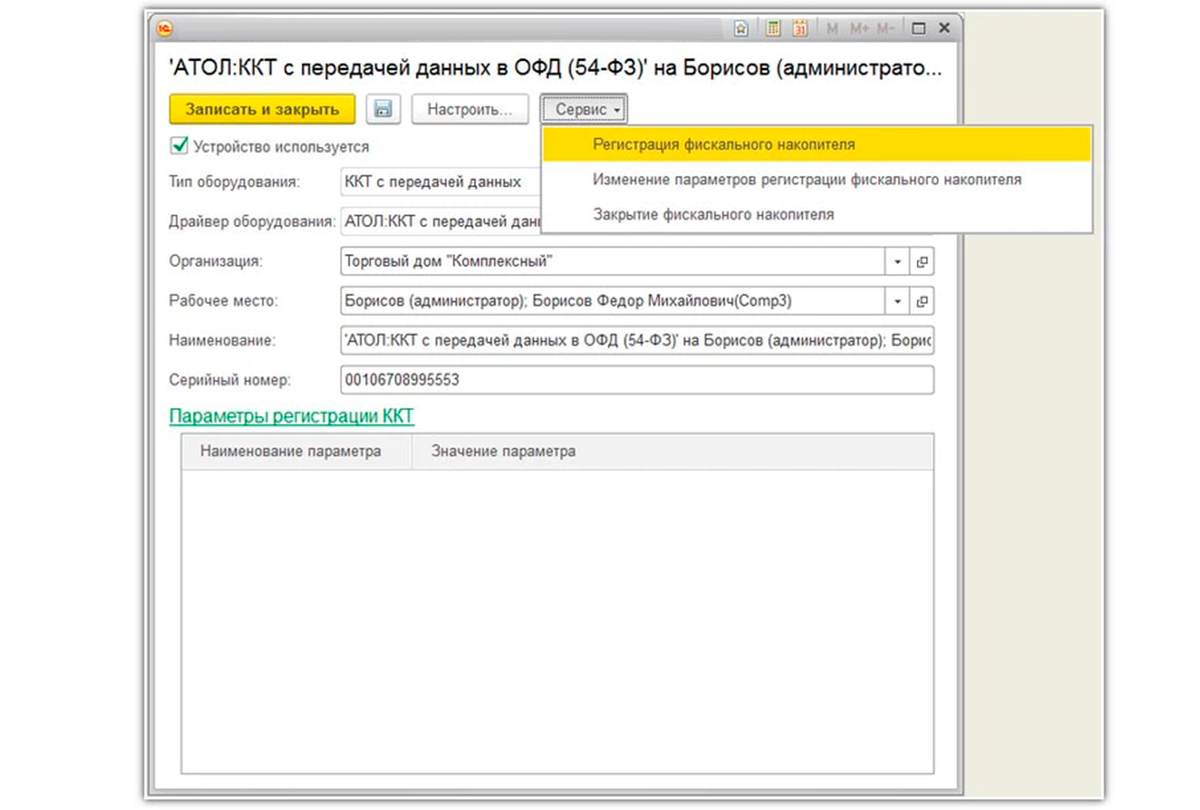
Task: Click the Тип оборудования field
Action: click(440, 182)
